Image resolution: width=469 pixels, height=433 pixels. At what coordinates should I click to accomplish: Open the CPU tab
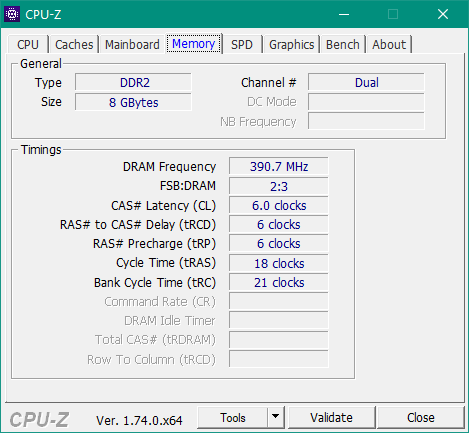28,44
